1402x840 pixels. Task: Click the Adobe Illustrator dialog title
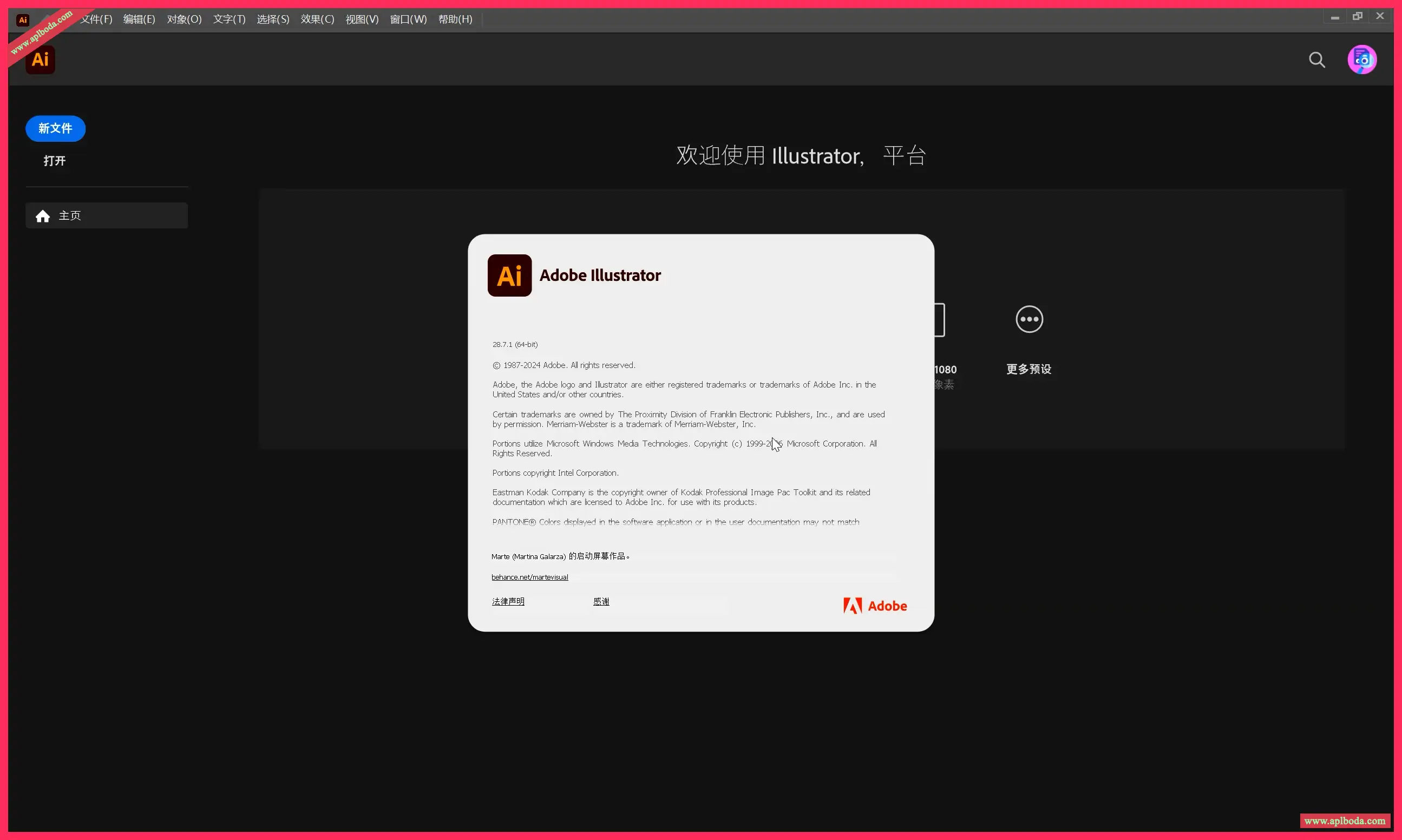tap(600, 275)
